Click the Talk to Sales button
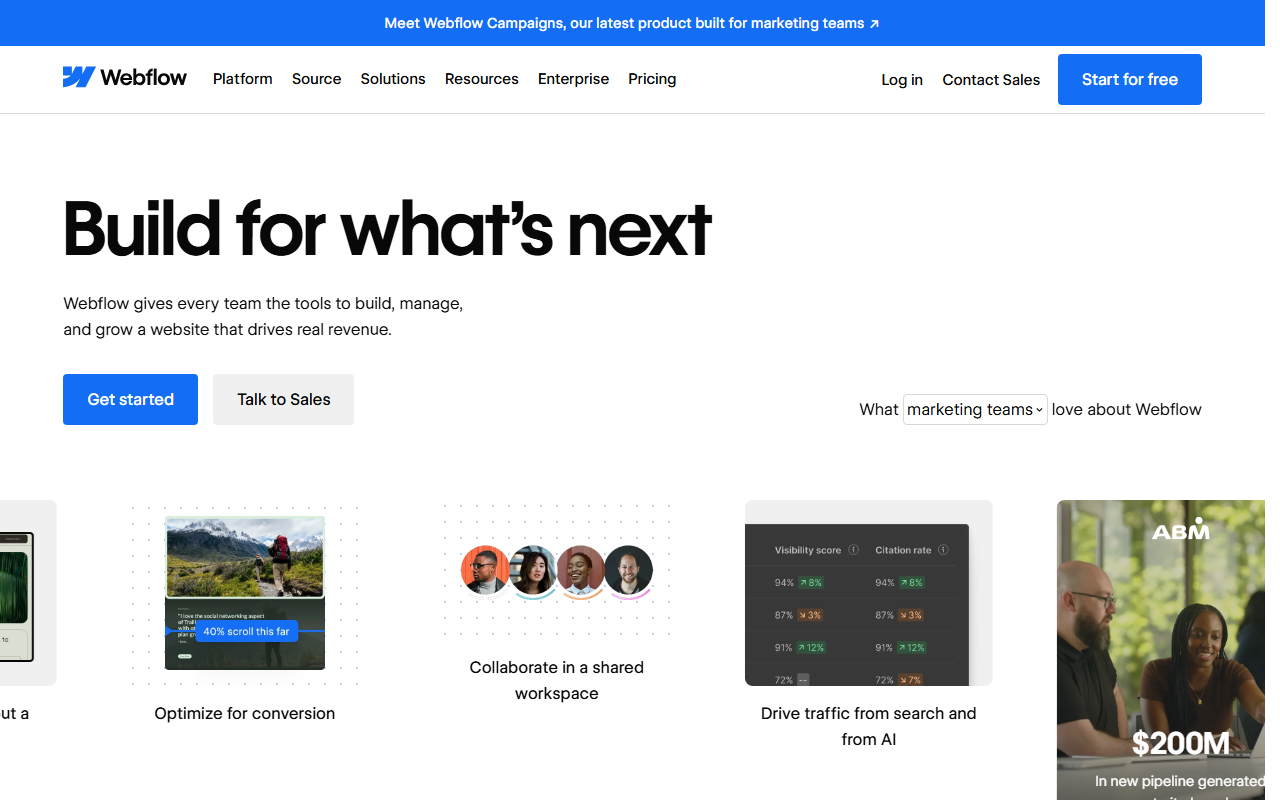Screen dimensions: 1280x800 [x=283, y=399]
